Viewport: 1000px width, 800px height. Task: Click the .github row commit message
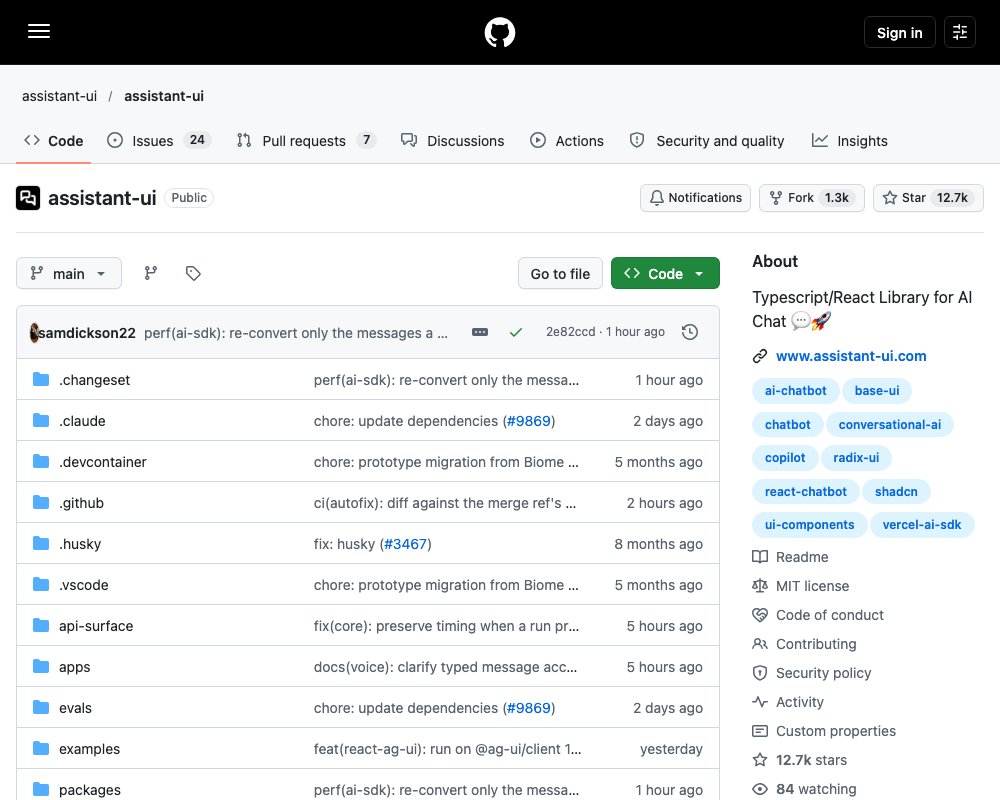[445, 503]
